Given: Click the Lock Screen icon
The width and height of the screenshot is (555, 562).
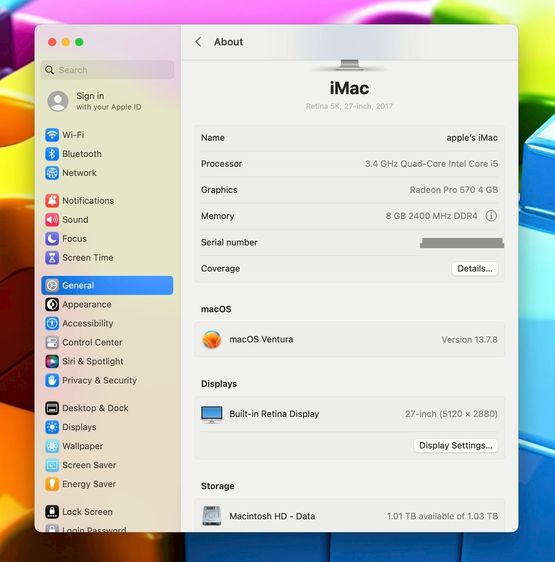Looking at the screenshot, I should [52, 512].
